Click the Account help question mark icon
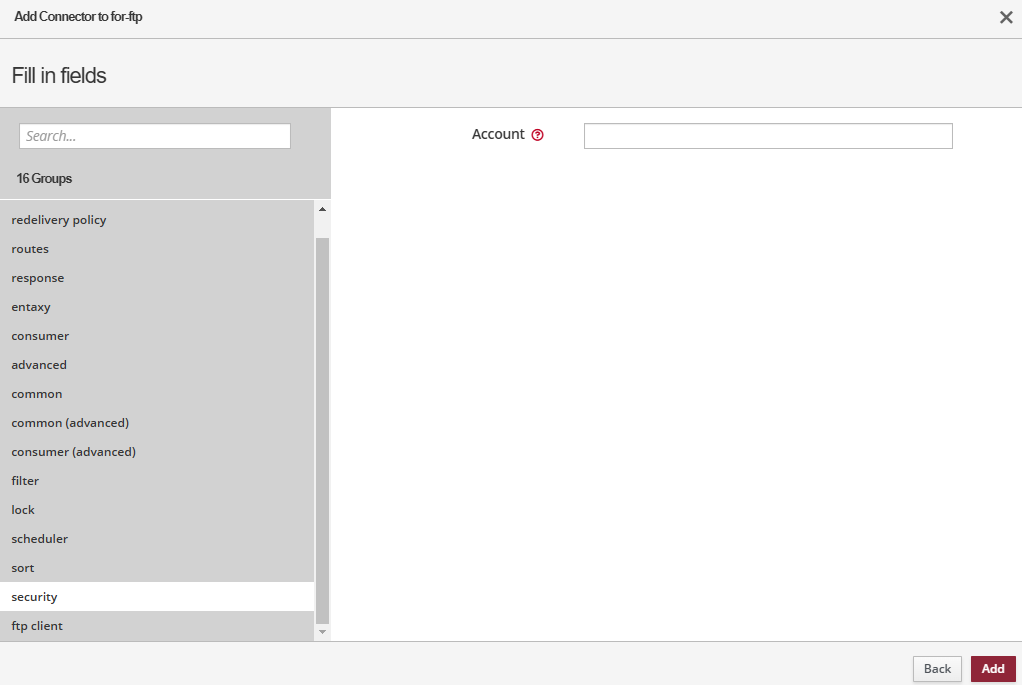The height and width of the screenshot is (685, 1022). (538, 135)
